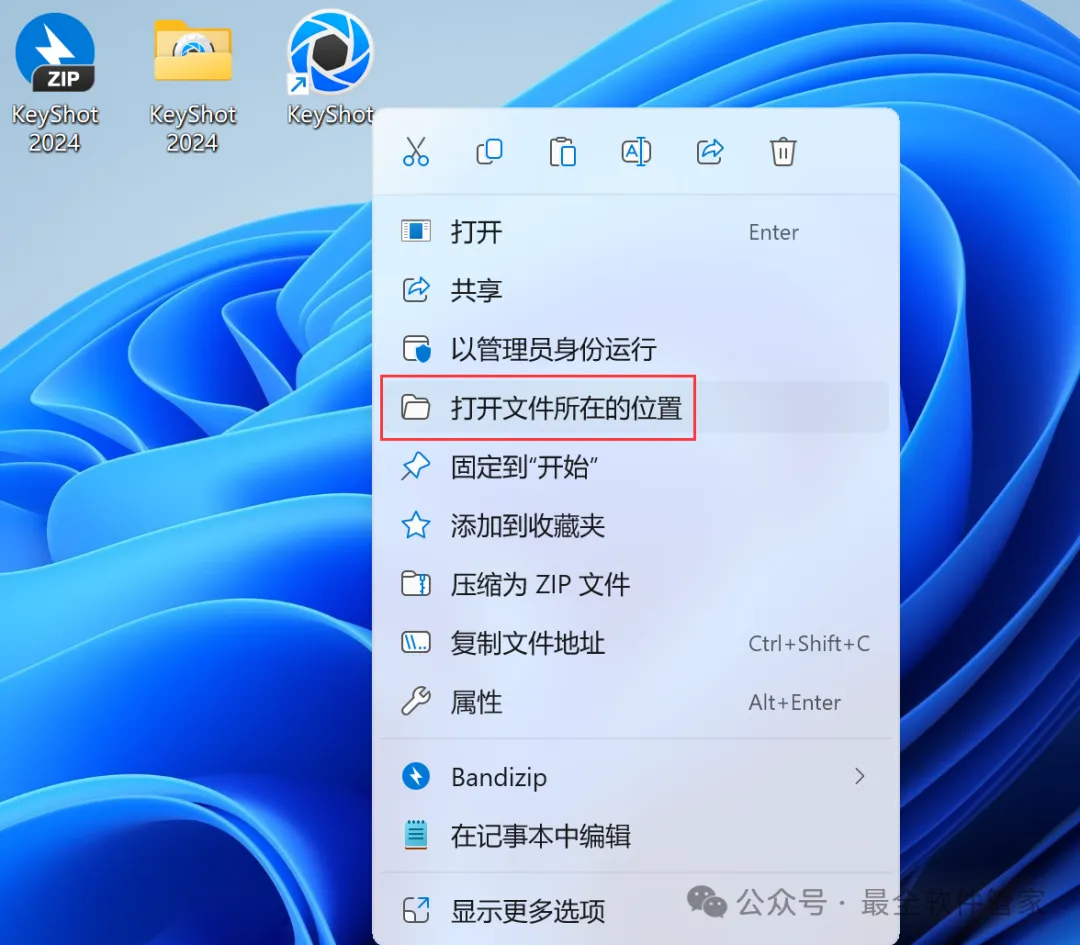The width and height of the screenshot is (1080, 945).
Task: Click 打开文件所在的位置
Action: (x=635, y=408)
